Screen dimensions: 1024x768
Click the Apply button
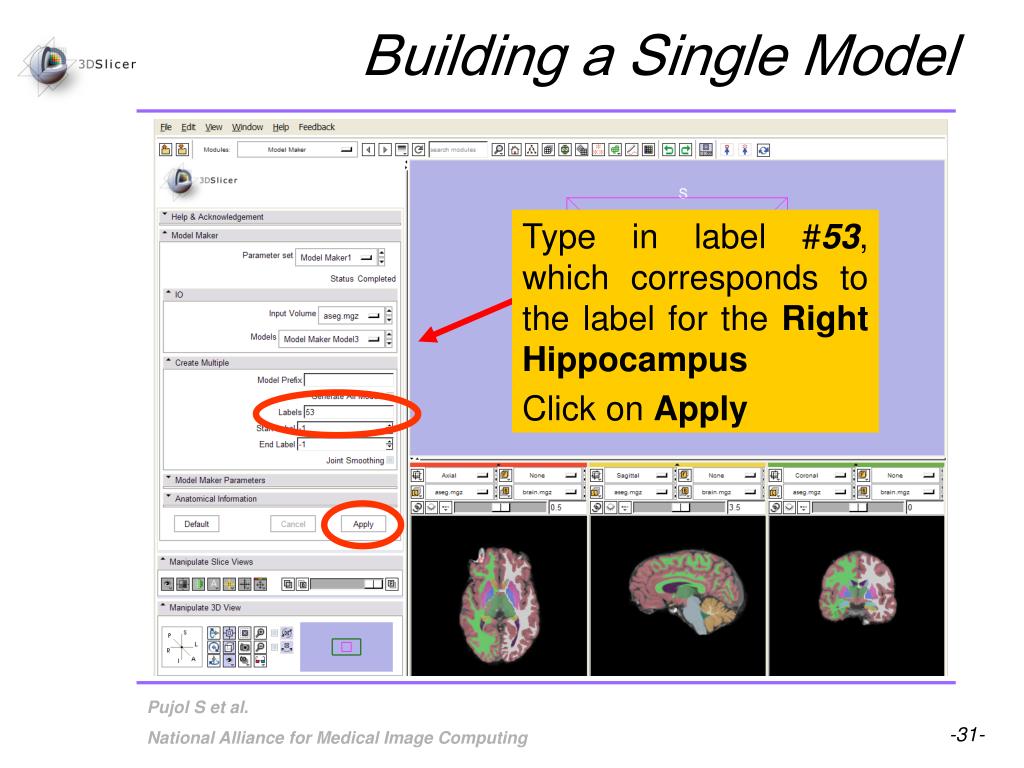[x=363, y=524]
